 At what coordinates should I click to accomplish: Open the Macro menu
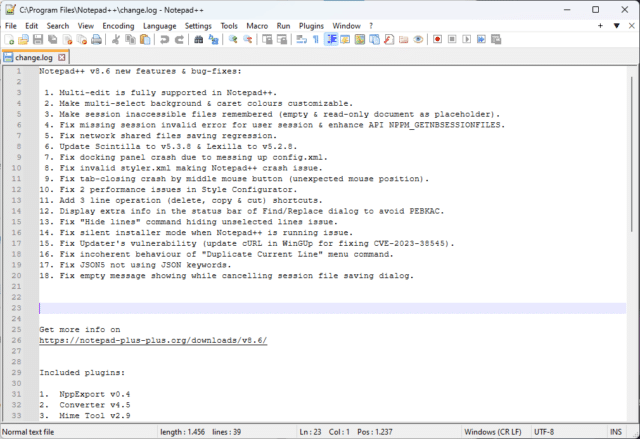click(257, 26)
